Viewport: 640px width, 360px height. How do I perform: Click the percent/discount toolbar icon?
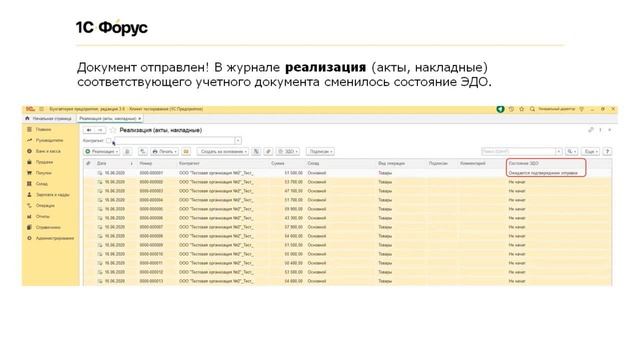[256, 151]
